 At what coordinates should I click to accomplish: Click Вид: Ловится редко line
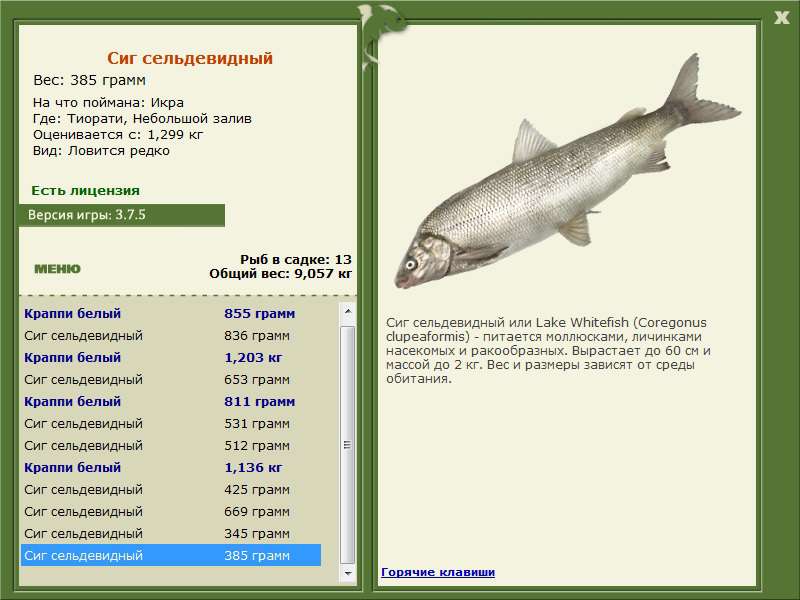(101, 151)
